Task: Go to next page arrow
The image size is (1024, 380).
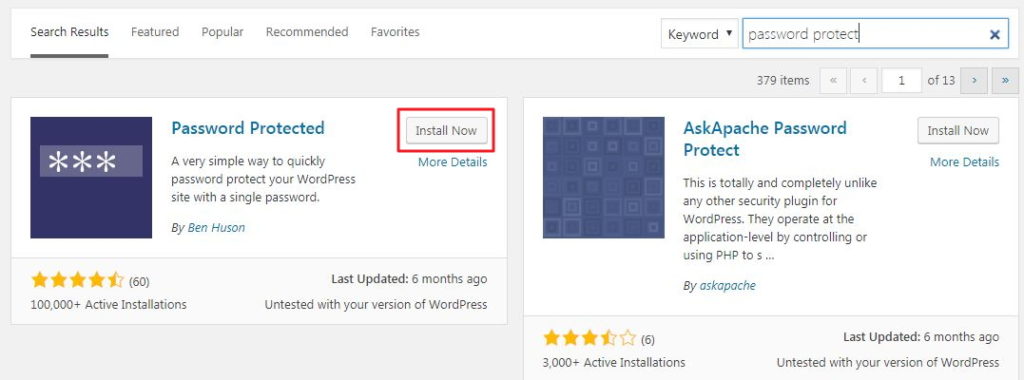Action: (x=974, y=80)
